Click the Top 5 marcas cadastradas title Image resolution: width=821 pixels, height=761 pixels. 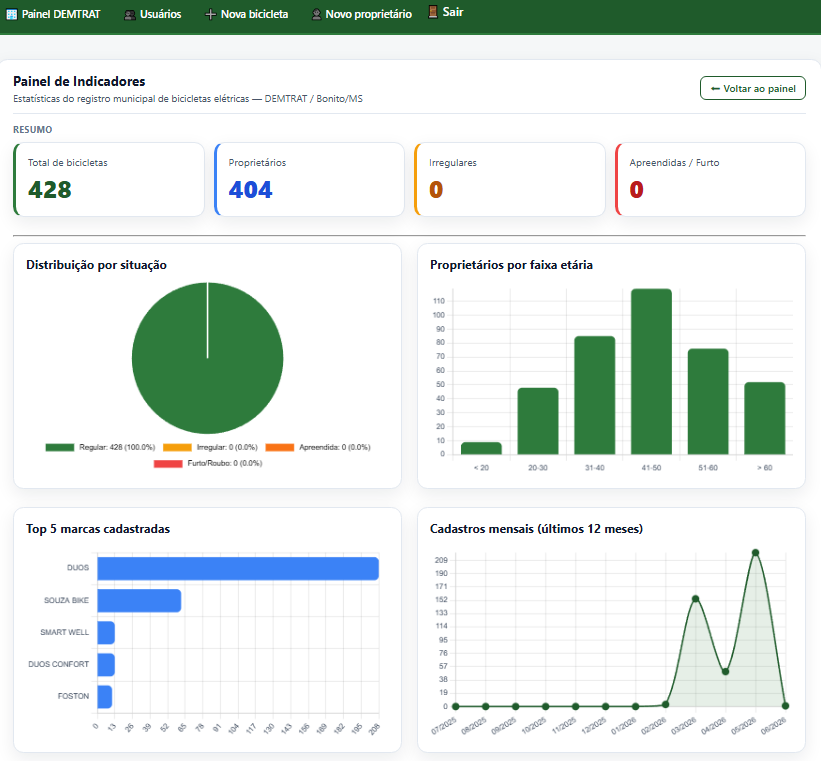[x=98, y=529]
